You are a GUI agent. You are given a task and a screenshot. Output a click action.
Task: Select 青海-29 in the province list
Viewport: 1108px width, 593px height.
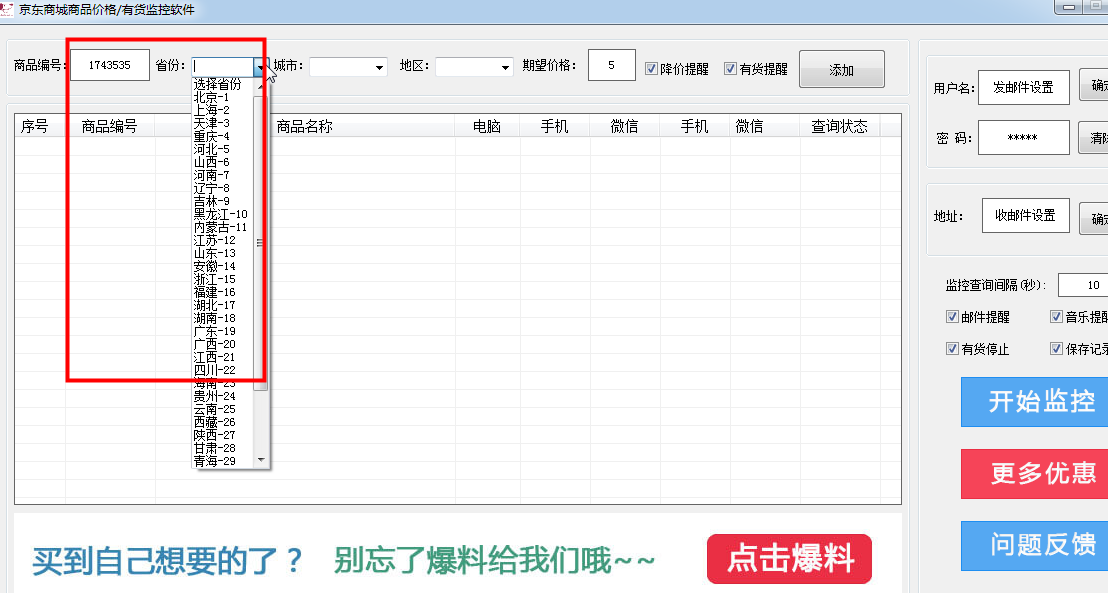pos(215,461)
